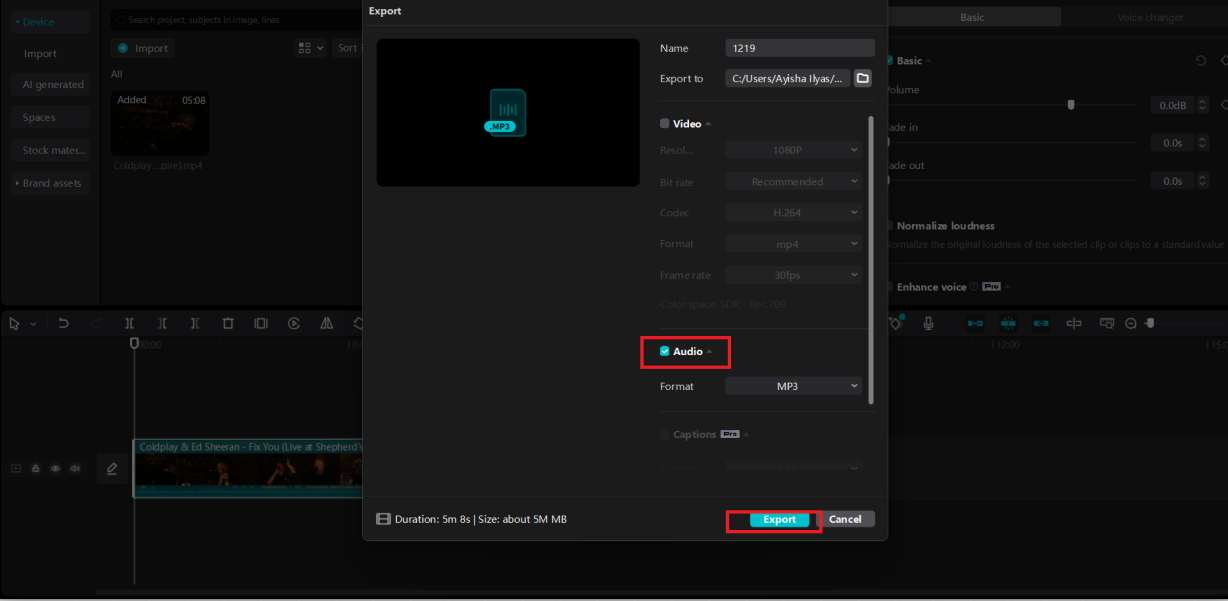Viewport: 1228px width, 601px height.
Task: Click the preview axis icon in timeline
Action: click(x=1074, y=323)
